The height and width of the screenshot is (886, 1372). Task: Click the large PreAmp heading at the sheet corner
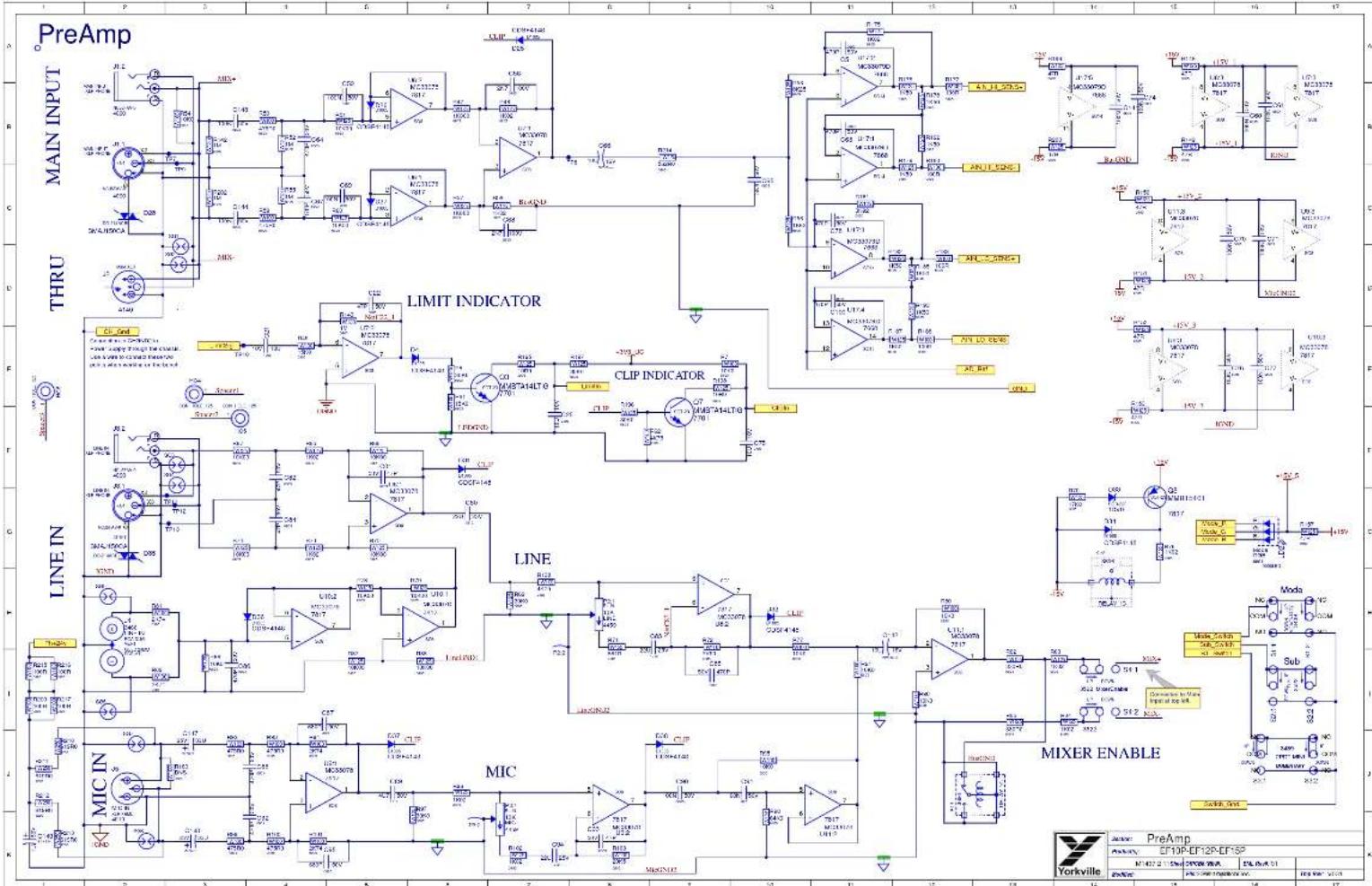coord(85,35)
